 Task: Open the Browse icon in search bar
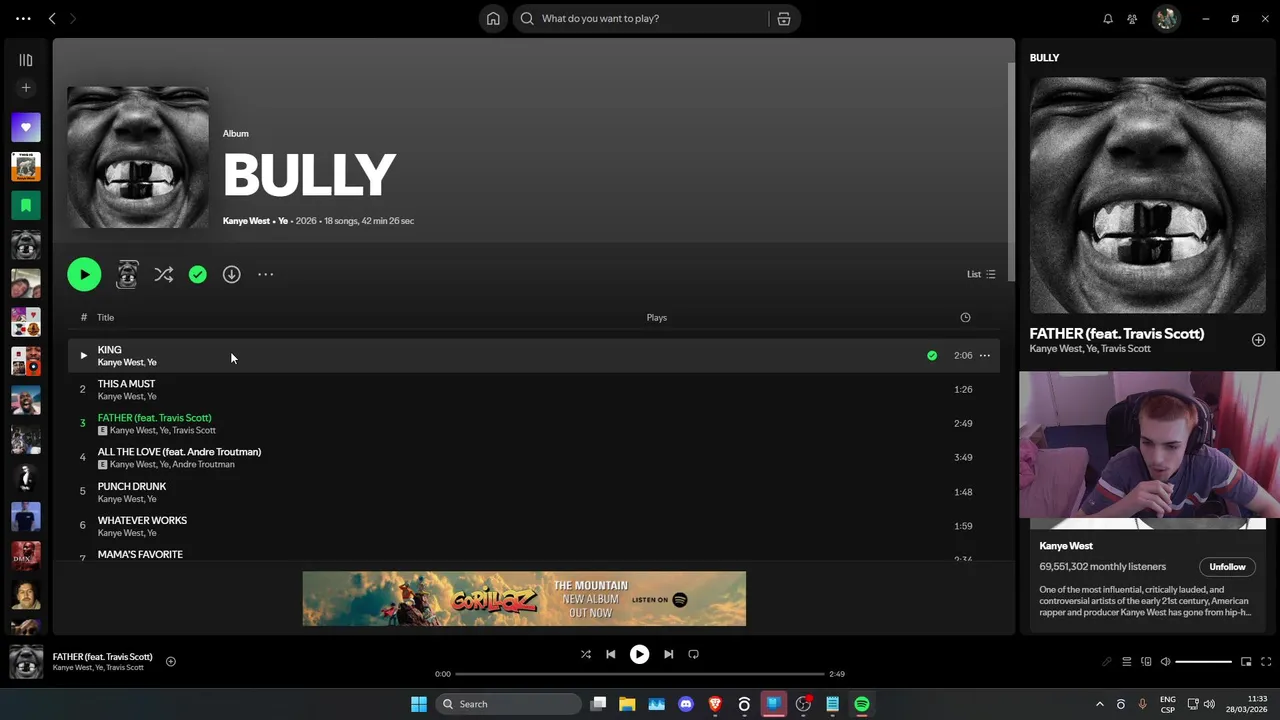coord(784,18)
